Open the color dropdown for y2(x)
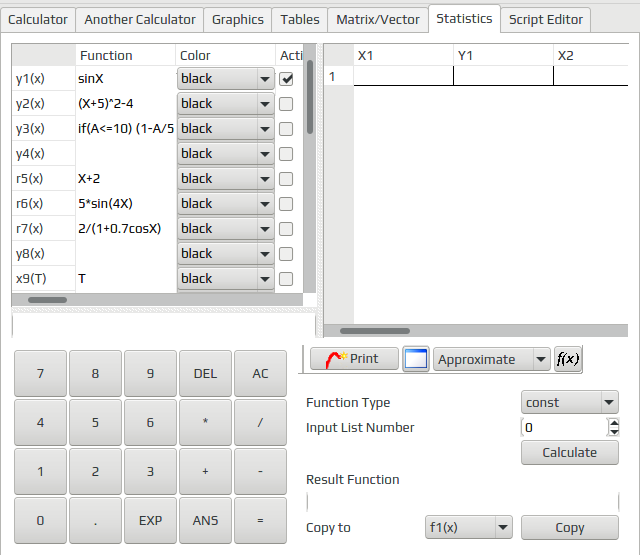Viewport: 640px width, 555px height. pyautogui.click(x=225, y=104)
